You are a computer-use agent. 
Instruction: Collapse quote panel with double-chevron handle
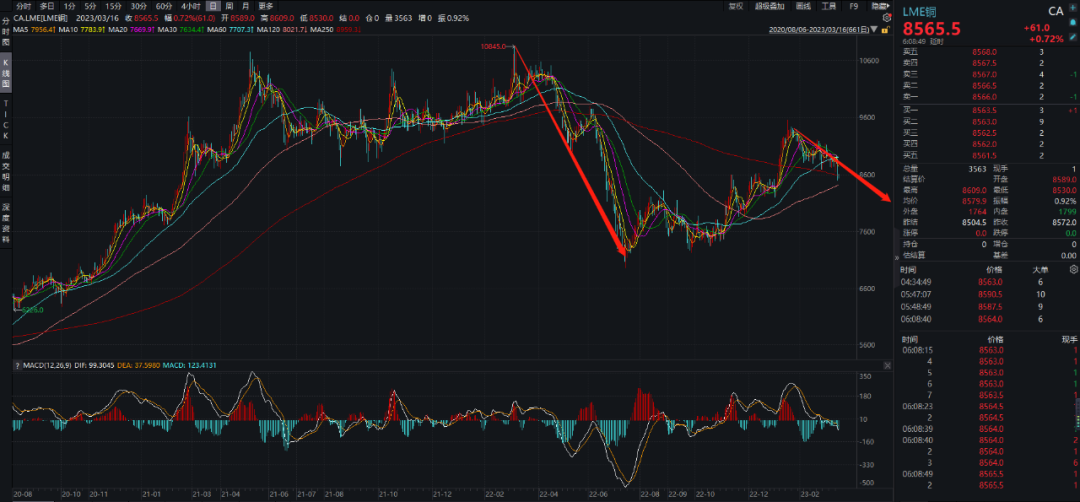pyautogui.click(x=896, y=257)
